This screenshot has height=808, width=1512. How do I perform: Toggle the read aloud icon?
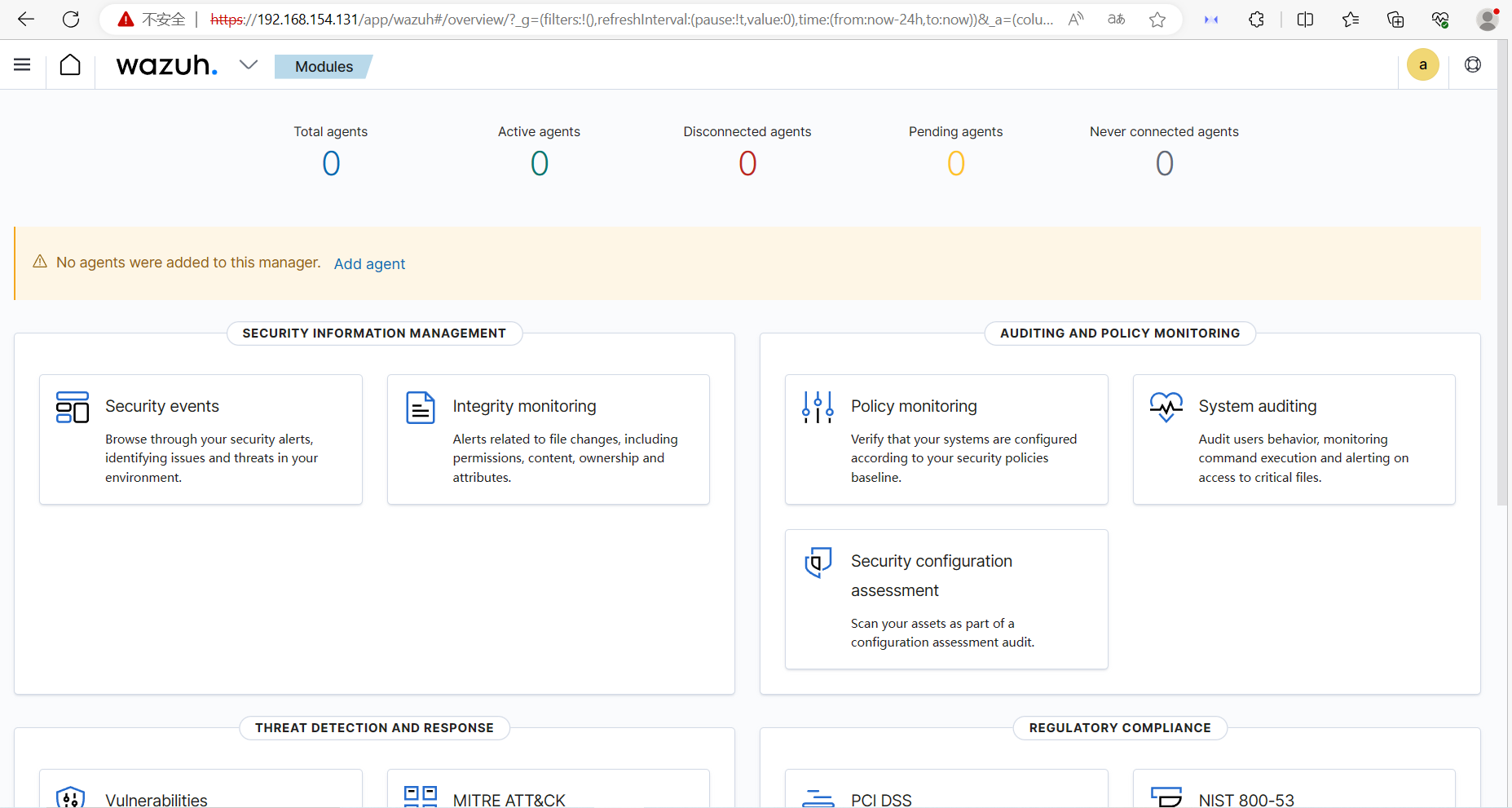(x=1076, y=20)
